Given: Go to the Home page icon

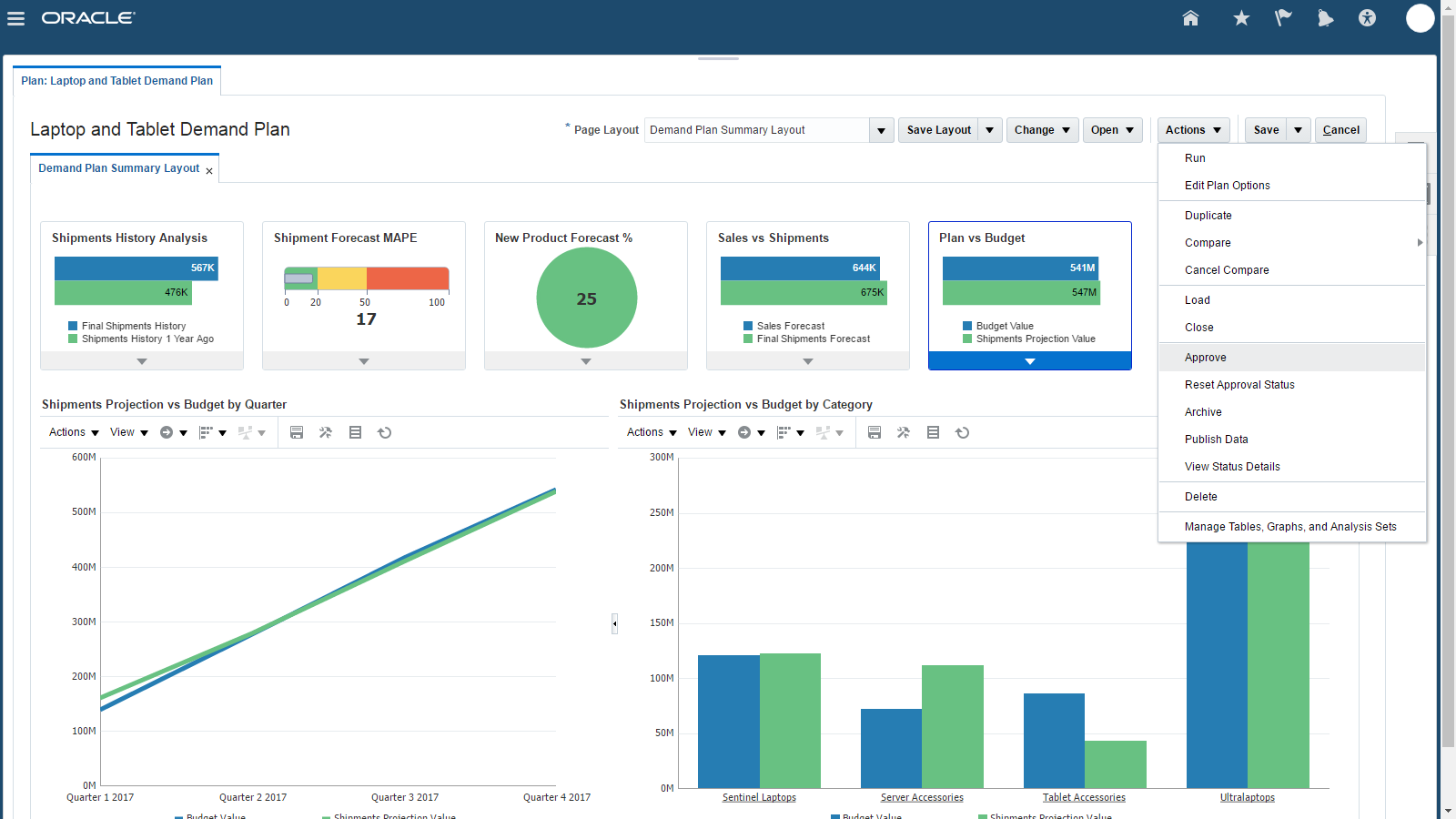Looking at the screenshot, I should [1190, 18].
